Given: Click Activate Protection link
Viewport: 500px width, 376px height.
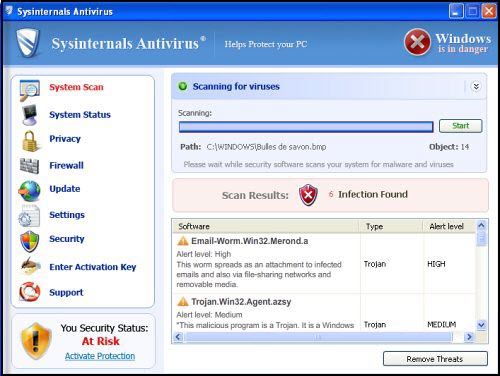Looking at the screenshot, I should pyautogui.click(x=100, y=356).
